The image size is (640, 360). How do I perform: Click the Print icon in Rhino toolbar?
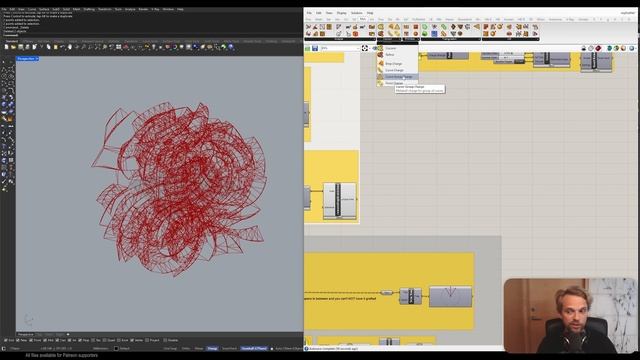[27, 47]
